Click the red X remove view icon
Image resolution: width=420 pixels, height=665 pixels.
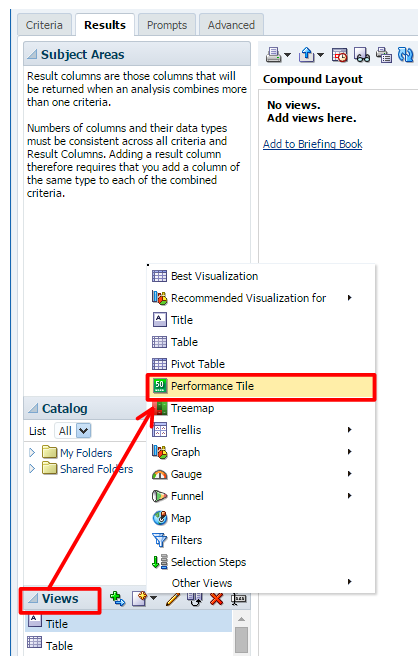click(x=216, y=598)
